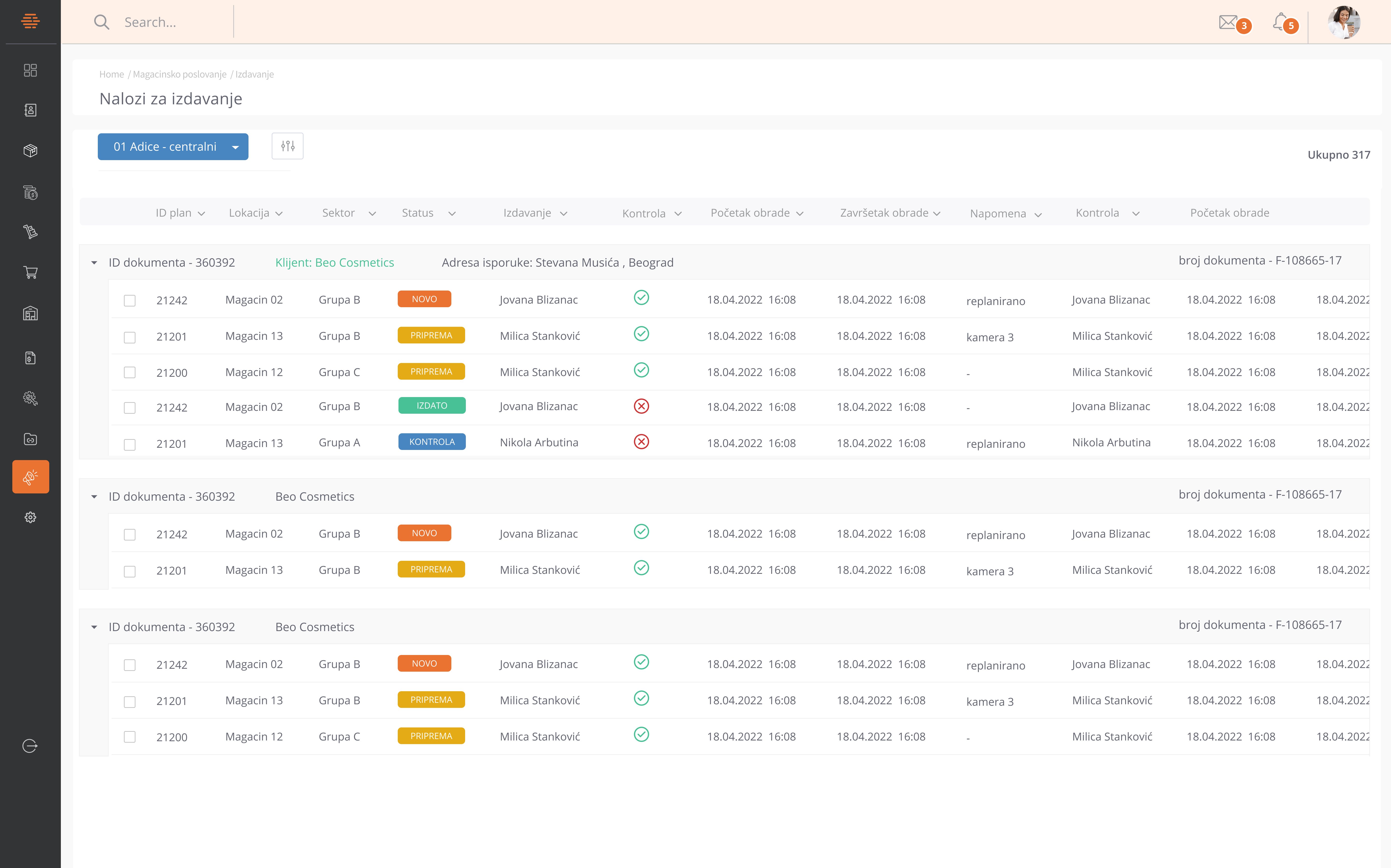Click the search magnifier icon
Screen dimensions: 1391x868
pyautogui.click(x=102, y=22)
